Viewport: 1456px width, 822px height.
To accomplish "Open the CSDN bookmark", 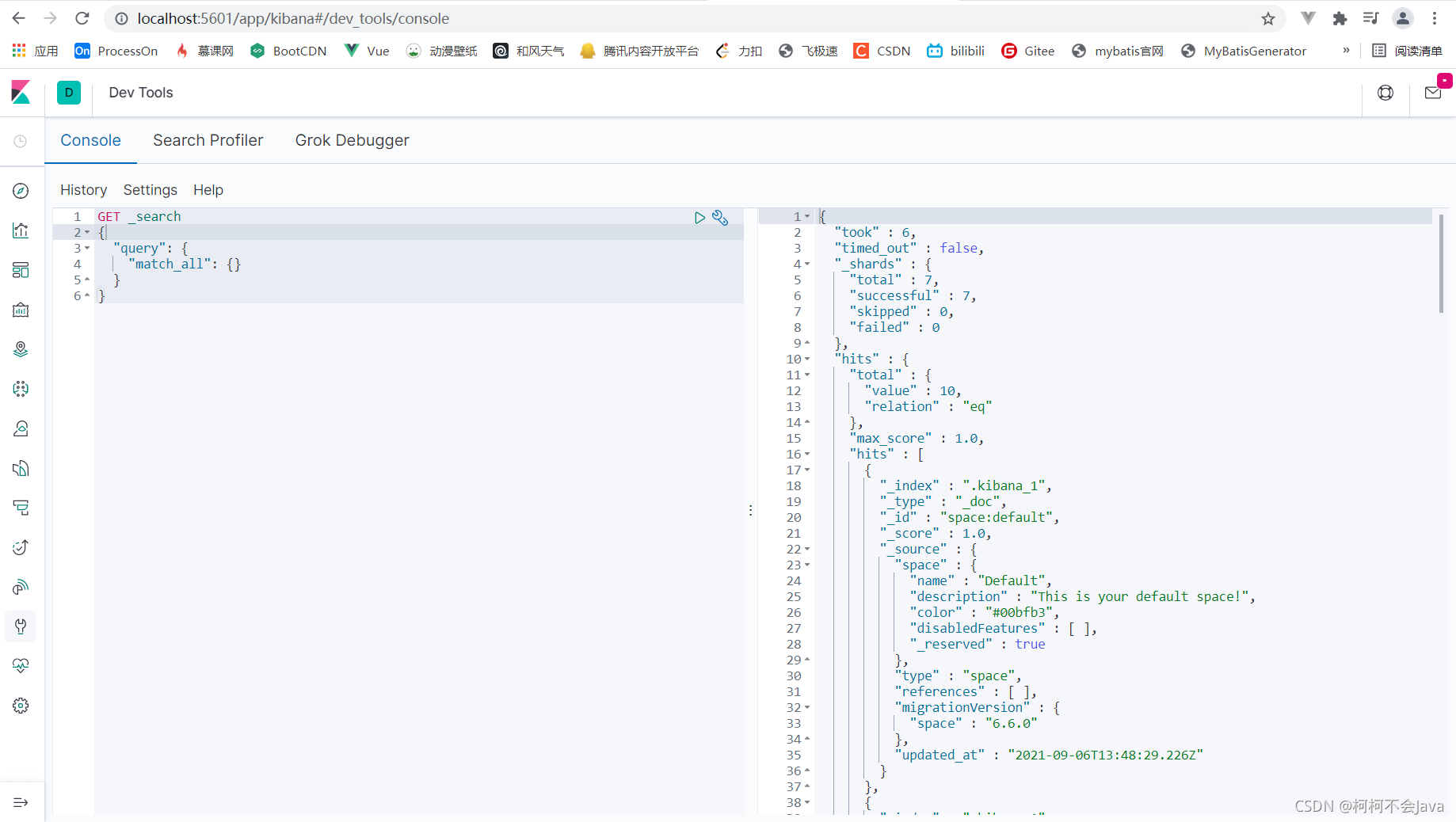I will (882, 51).
